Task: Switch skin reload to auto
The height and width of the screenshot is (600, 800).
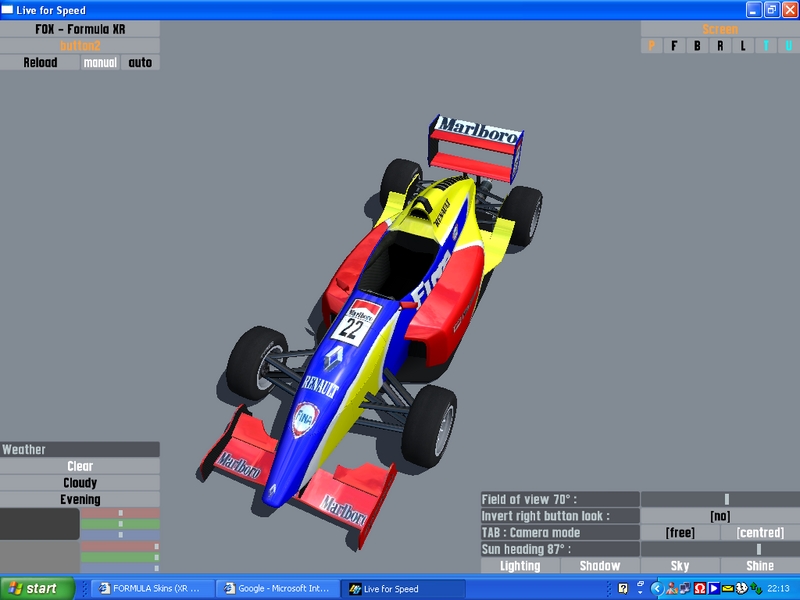Action: [x=140, y=63]
